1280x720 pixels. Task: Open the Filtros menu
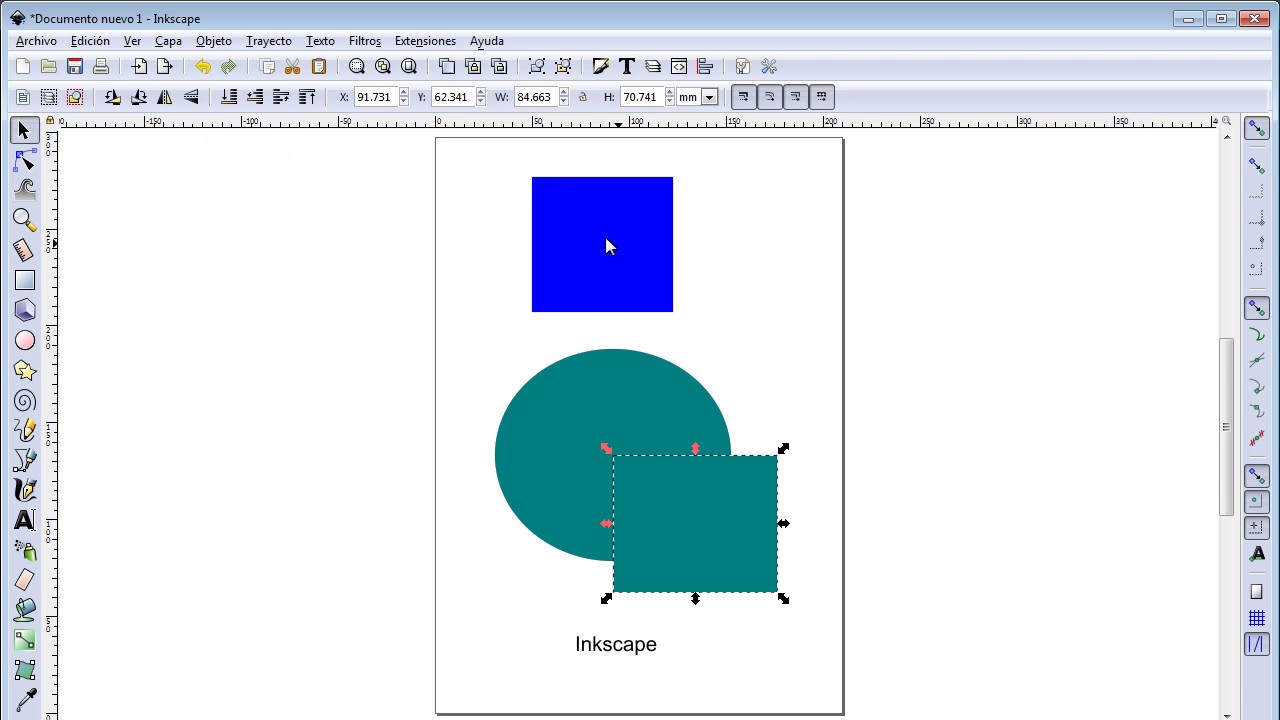coord(365,41)
